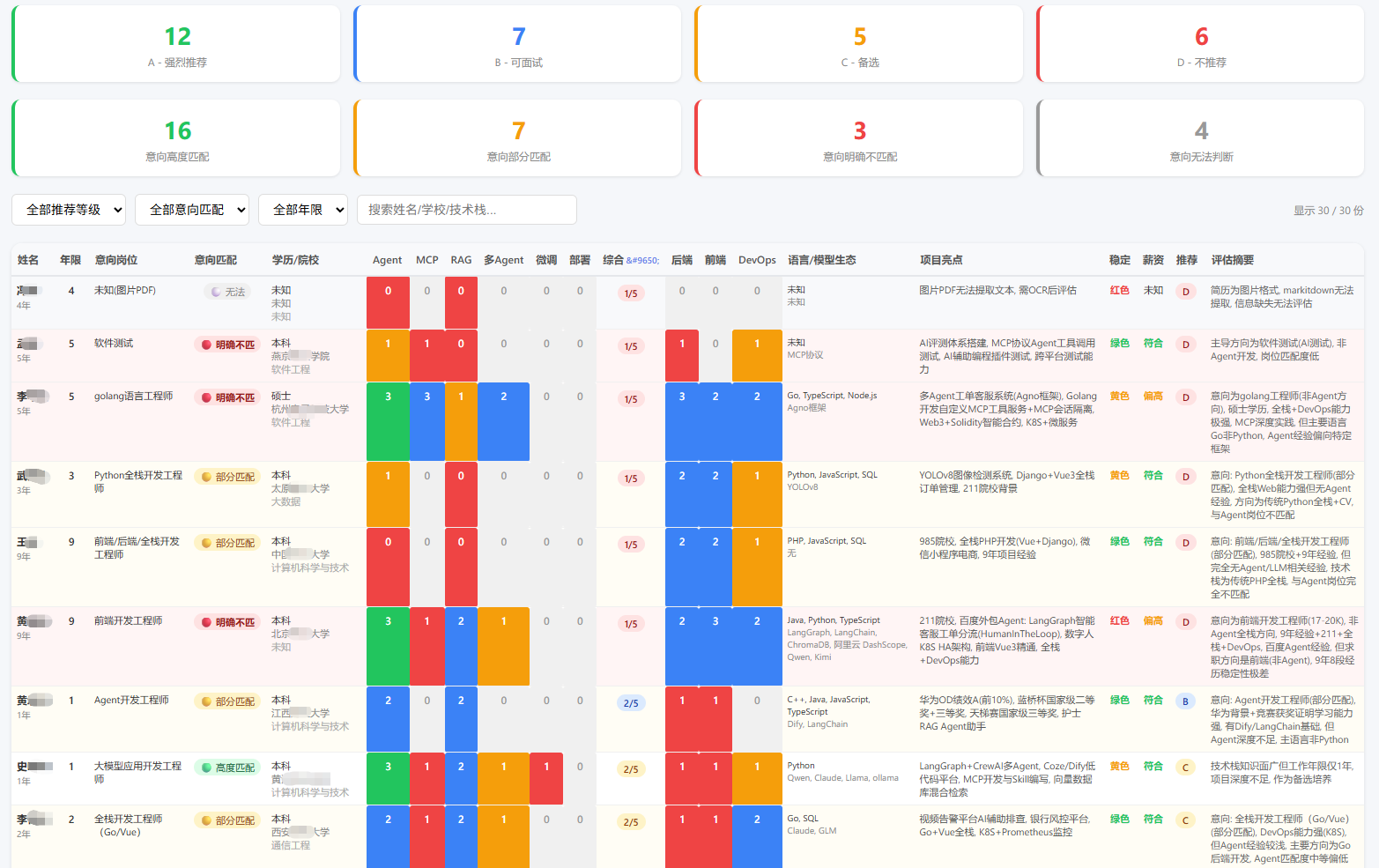Select the D - 不推荐 summary card

tap(1201, 44)
